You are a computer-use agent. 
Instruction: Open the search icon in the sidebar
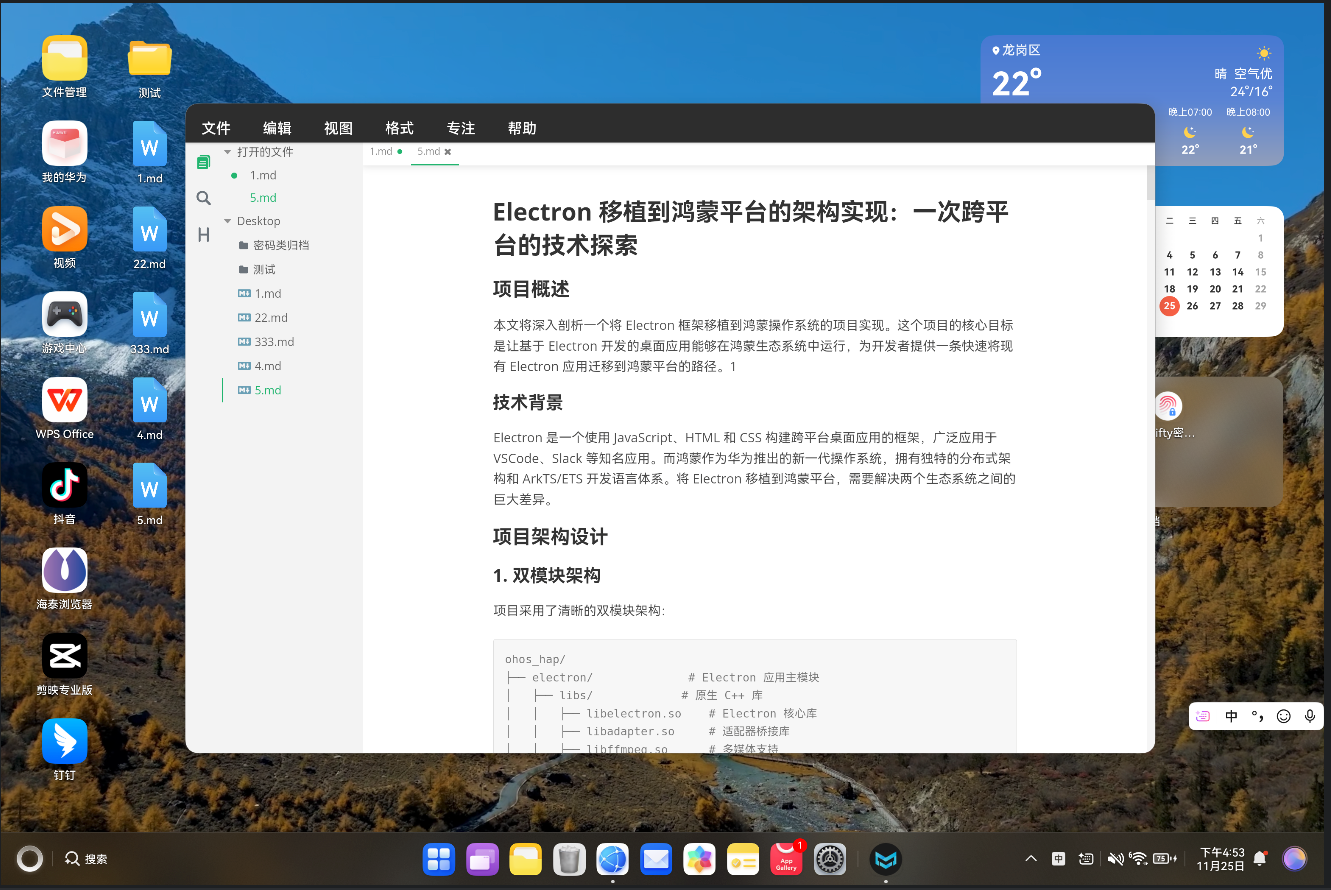[x=203, y=198]
